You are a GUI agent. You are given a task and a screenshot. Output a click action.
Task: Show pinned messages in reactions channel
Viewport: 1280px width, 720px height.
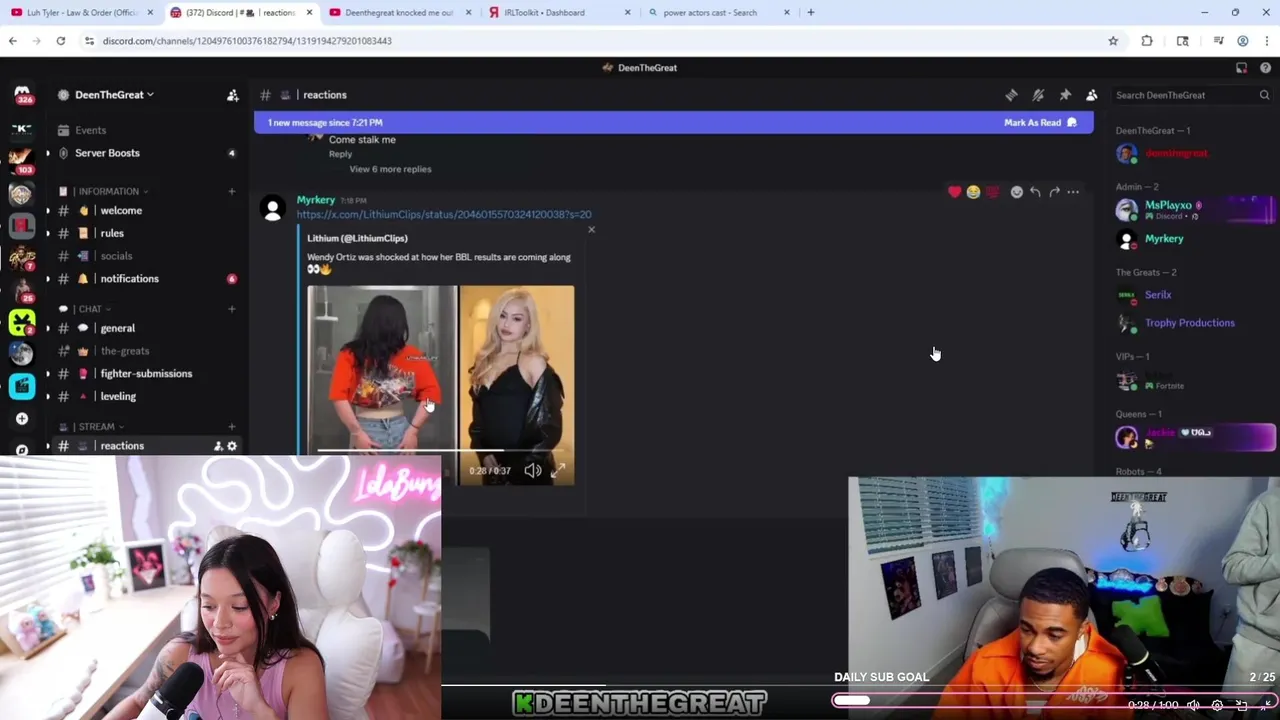tap(1065, 95)
